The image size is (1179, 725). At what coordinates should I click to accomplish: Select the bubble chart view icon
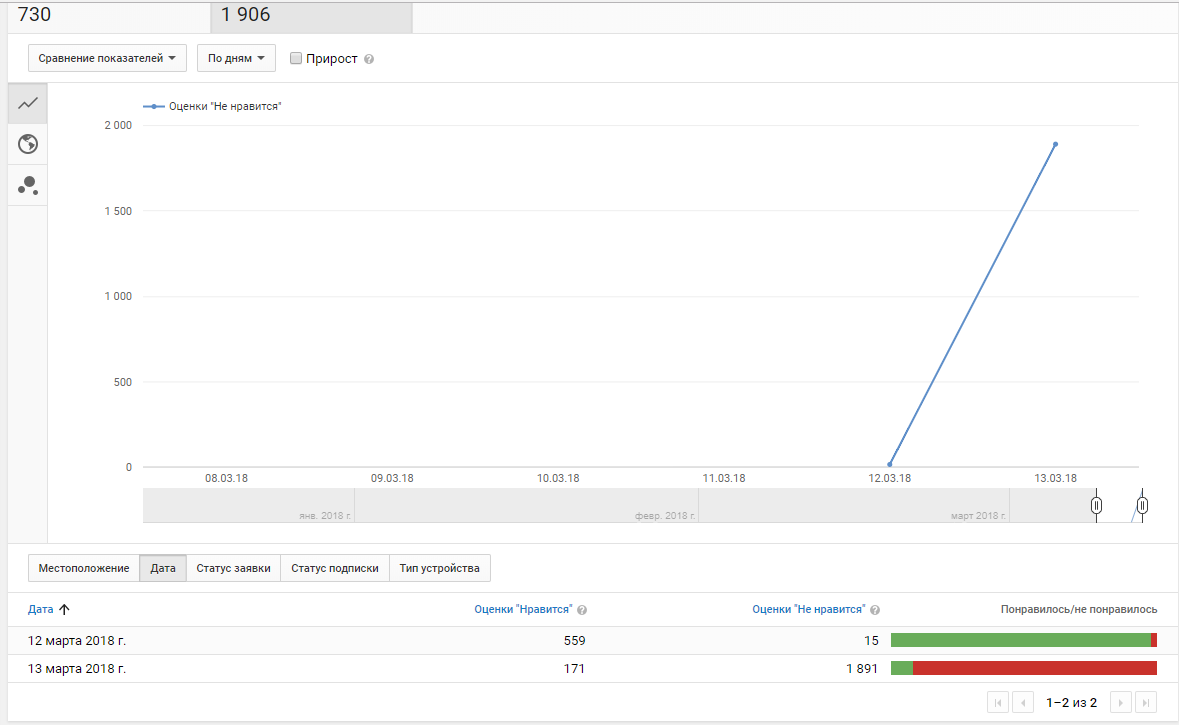pyautogui.click(x=28, y=185)
